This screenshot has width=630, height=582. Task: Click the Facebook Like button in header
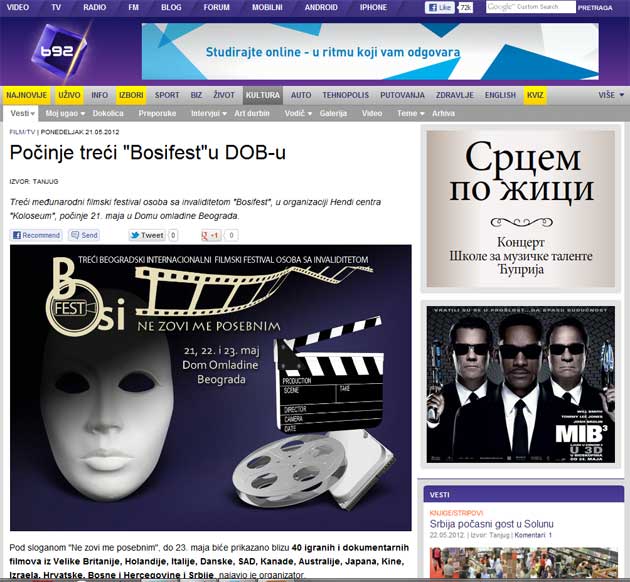(x=440, y=7)
